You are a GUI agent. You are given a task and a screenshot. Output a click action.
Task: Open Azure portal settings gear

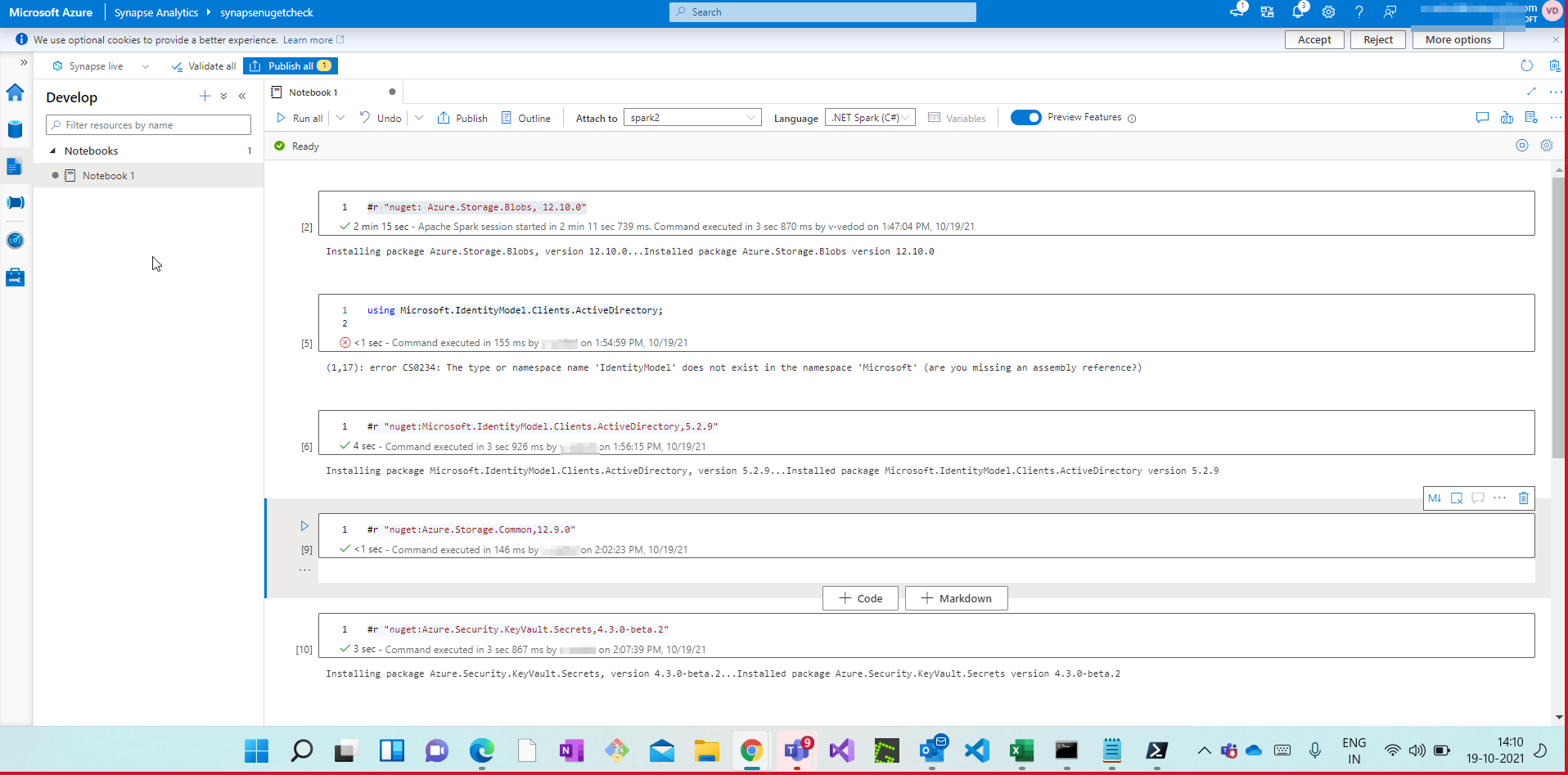pyautogui.click(x=1328, y=12)
